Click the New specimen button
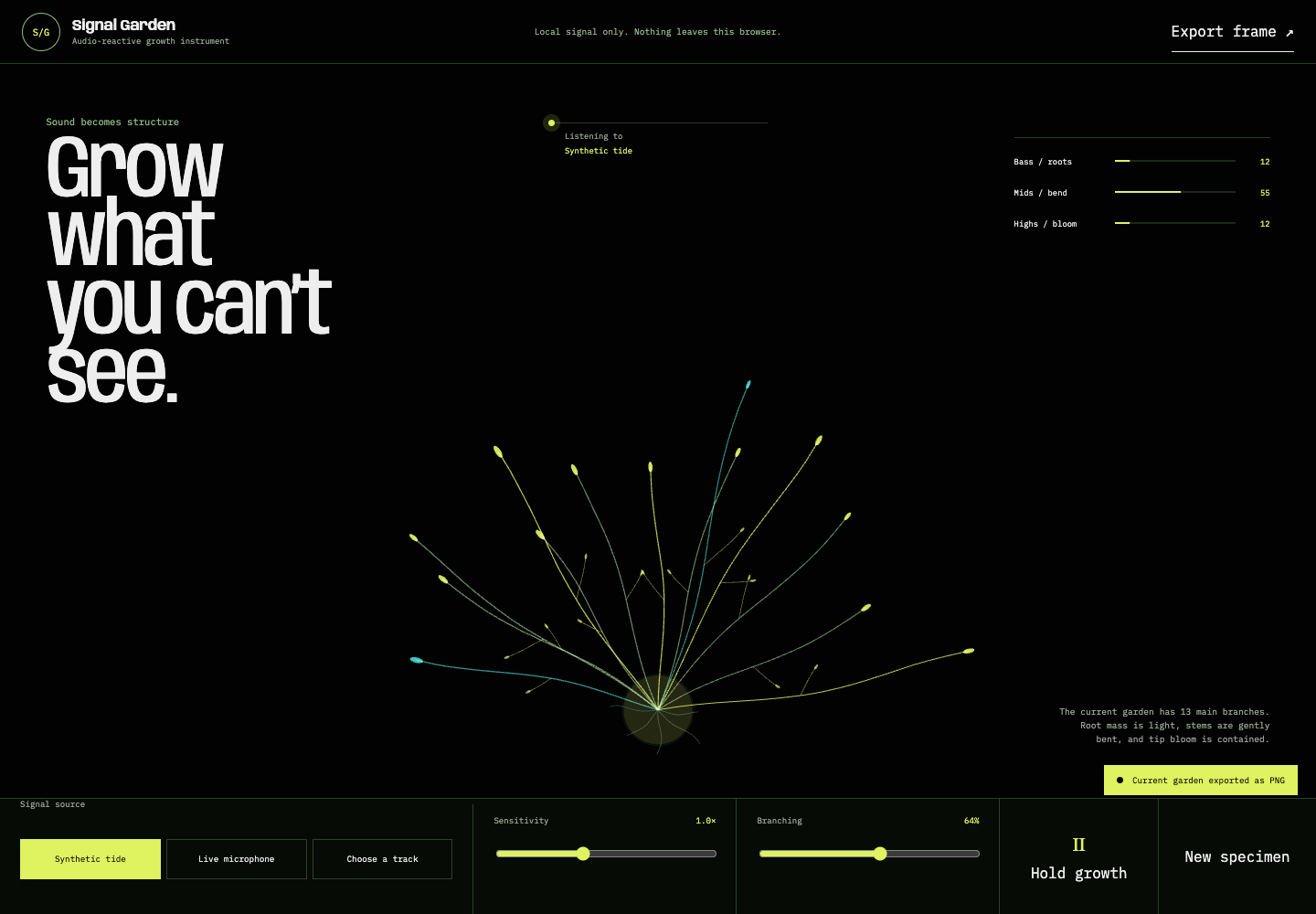Viewport: 1316px width, 914px height. click(x=1237, y=857)
